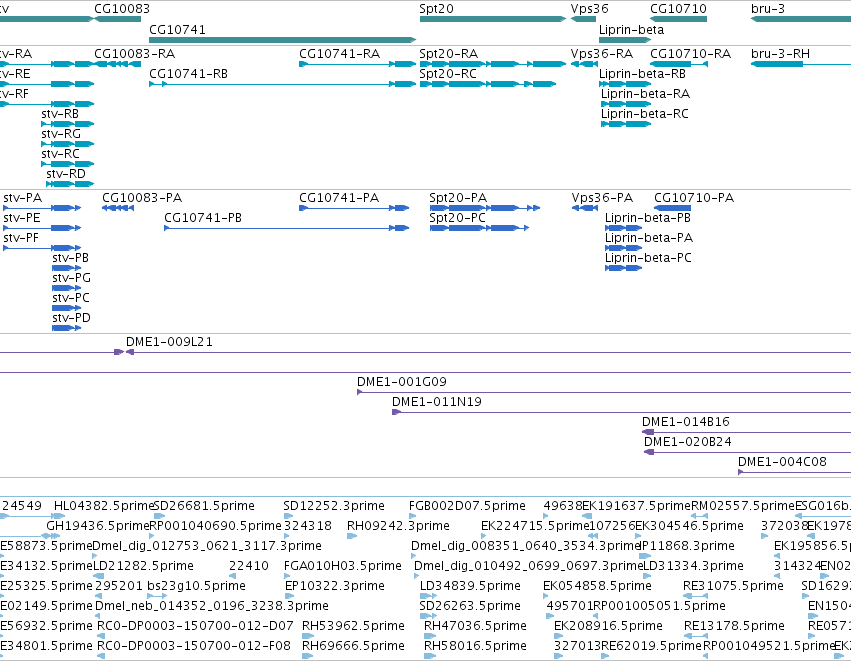The height and width of the screenshot is (661, 851).
Task: Click the stv-PC protein label
Action: [71, 298]
